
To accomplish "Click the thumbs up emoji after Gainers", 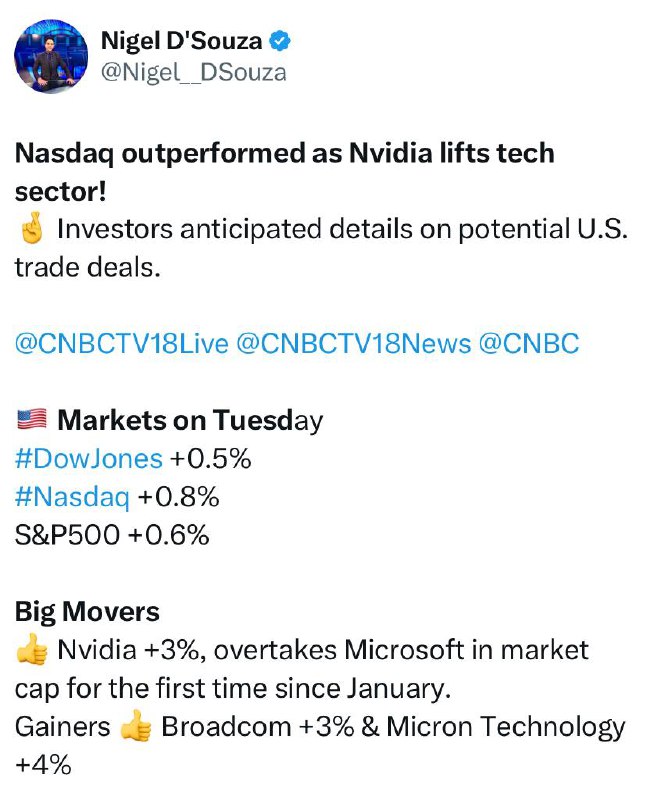I will [135, 726].
